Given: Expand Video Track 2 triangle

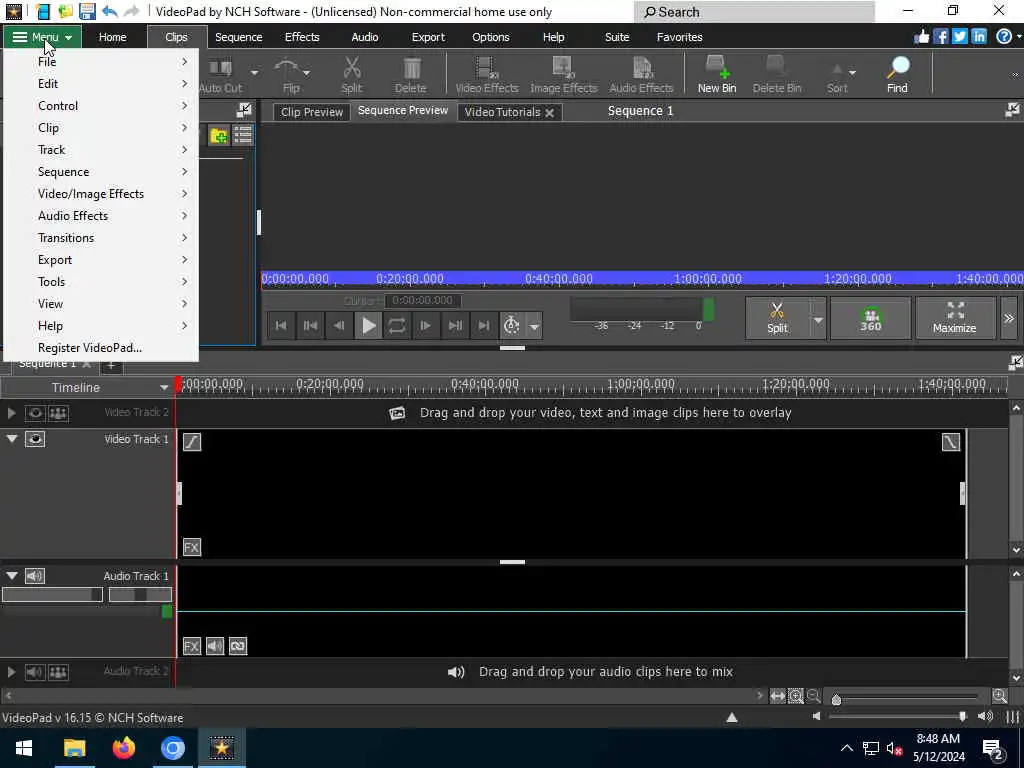Looking at the screenshot, I should point(11,413).
